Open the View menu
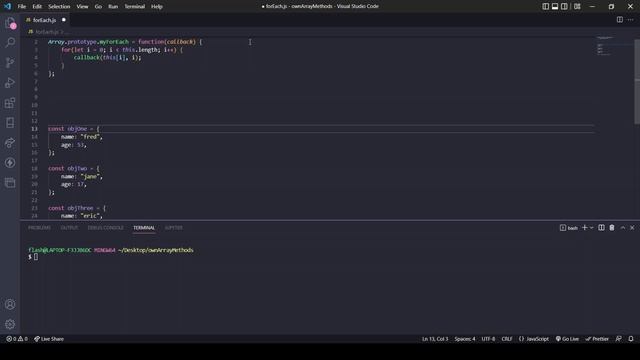 (82, 7)
